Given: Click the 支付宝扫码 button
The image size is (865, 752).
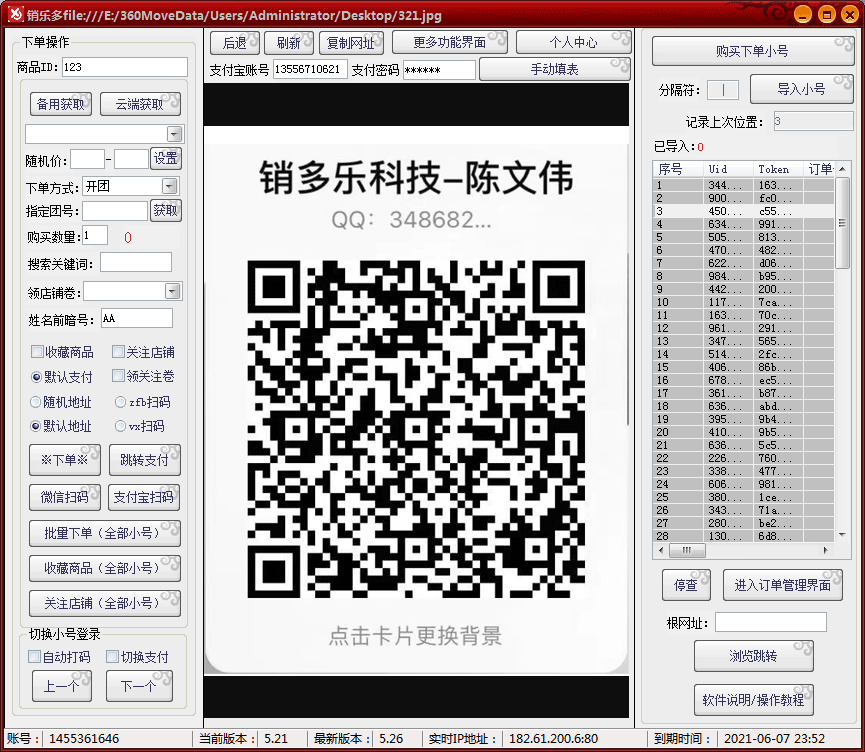Looking at the screenshot, I should tap(143, 497).
